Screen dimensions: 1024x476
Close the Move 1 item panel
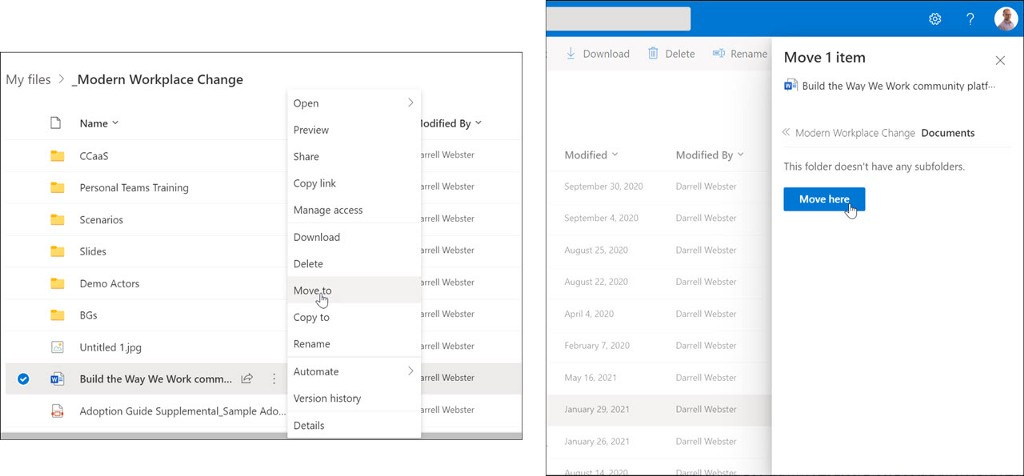pyautogui.click(x=1000, y=61)
